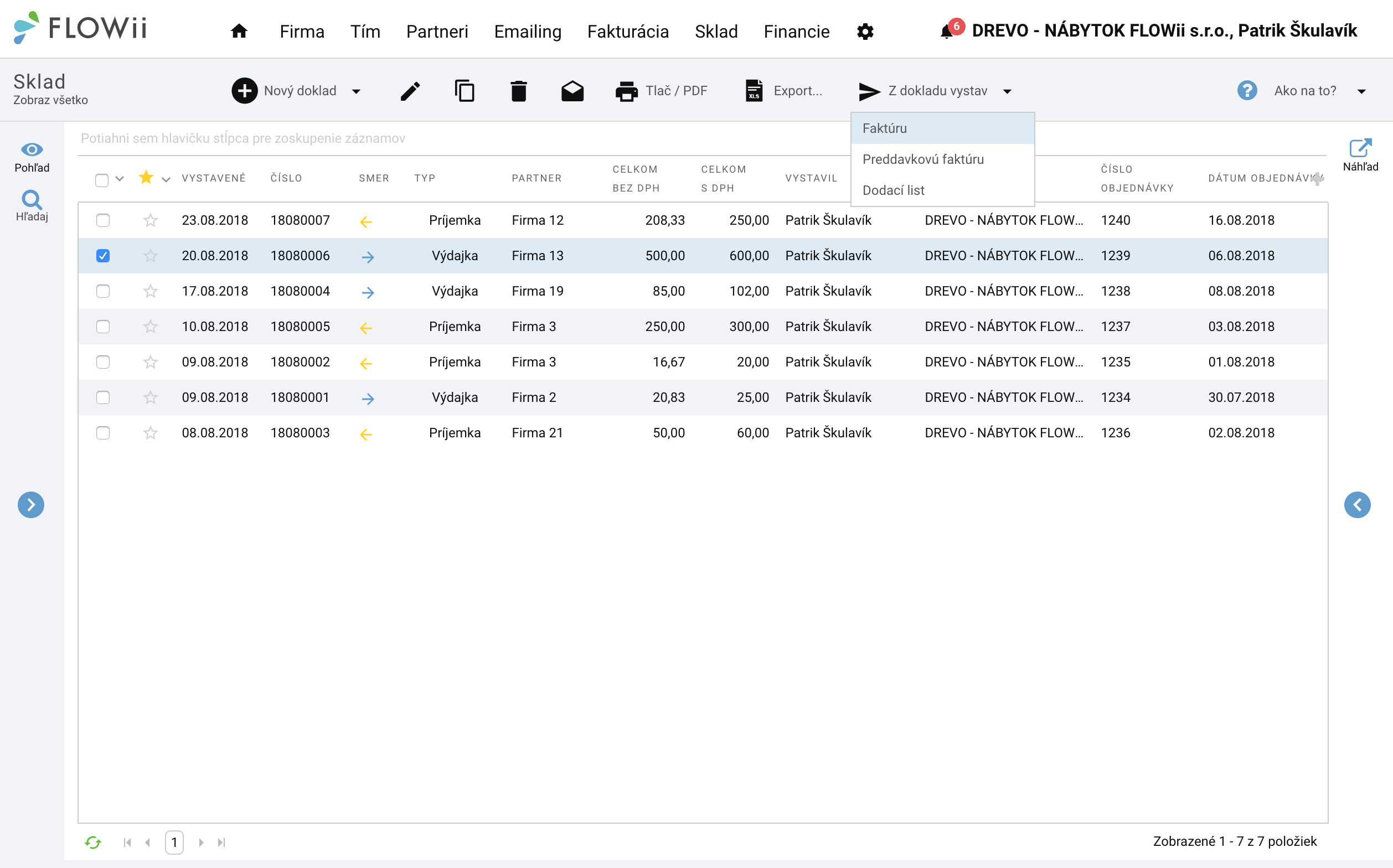Open the chevron next to star header

pos(166,180)
